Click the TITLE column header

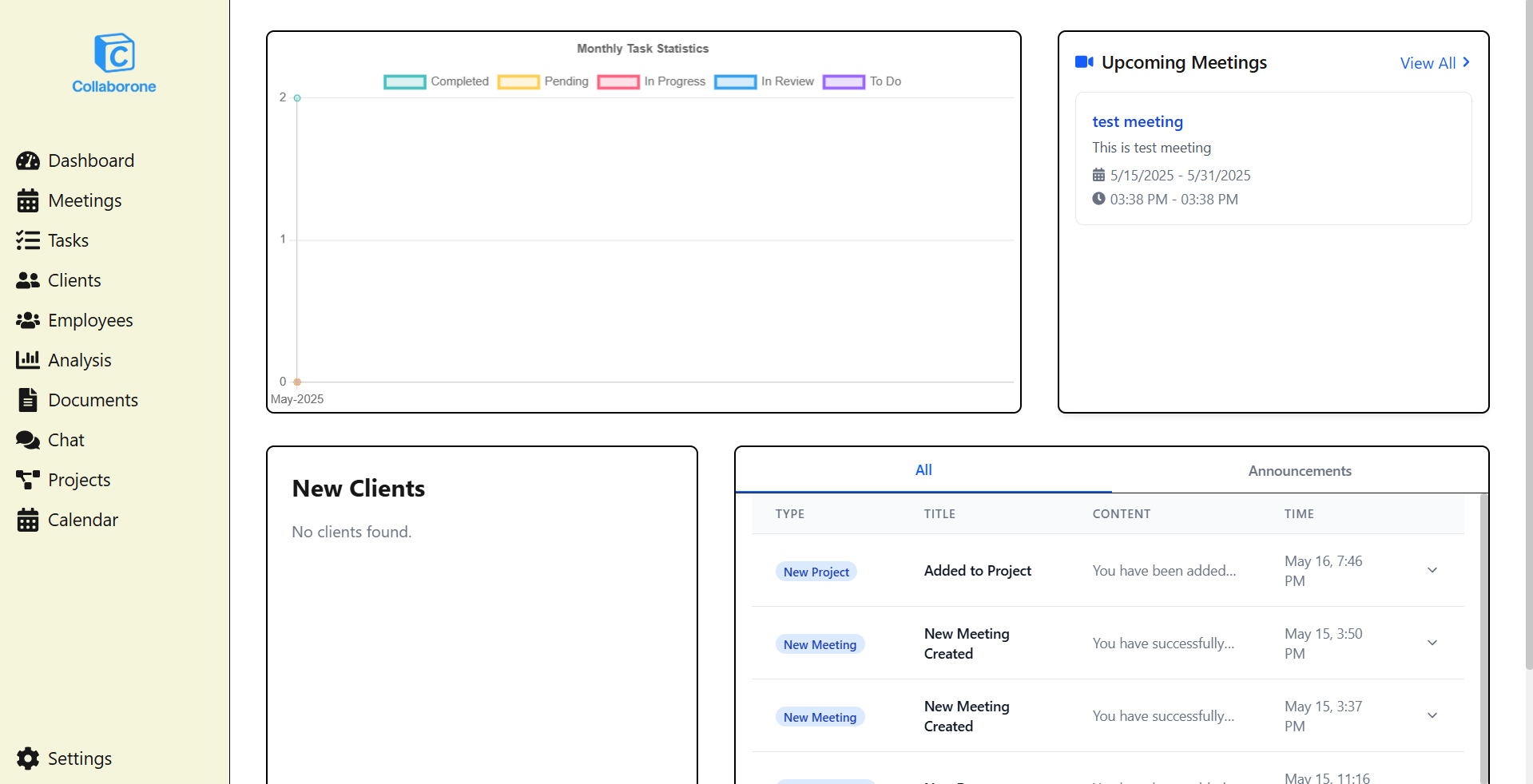(939, 514)
